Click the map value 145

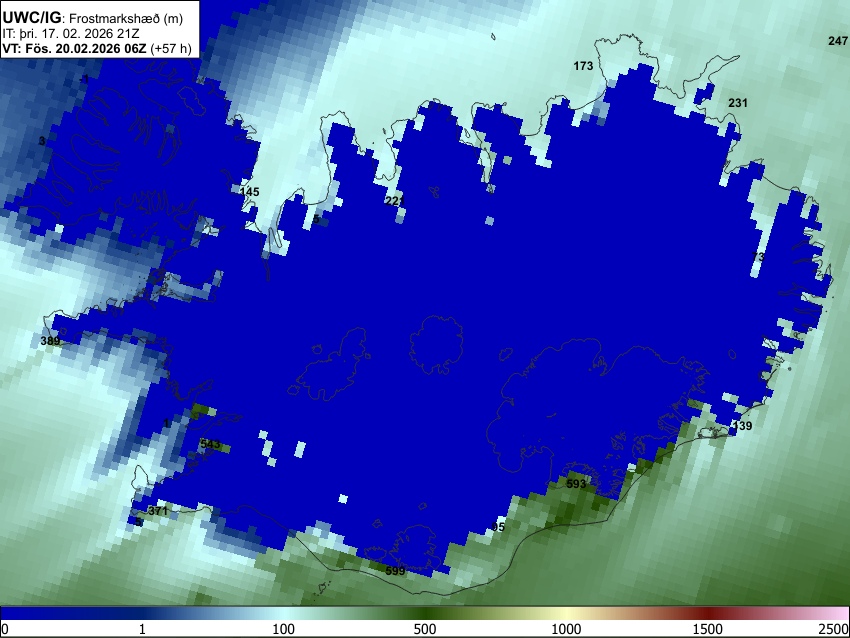pos(249,192)
